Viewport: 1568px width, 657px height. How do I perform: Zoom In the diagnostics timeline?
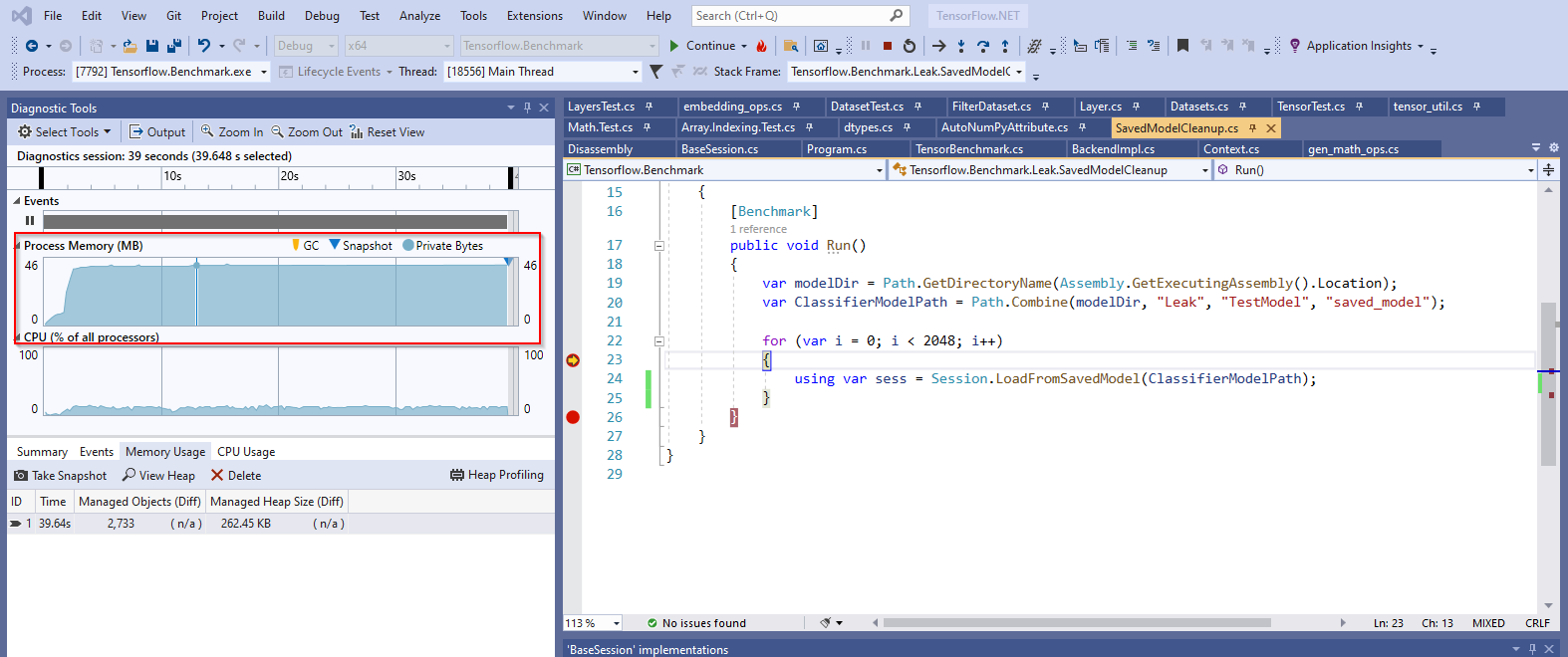[x=232, y=131]
